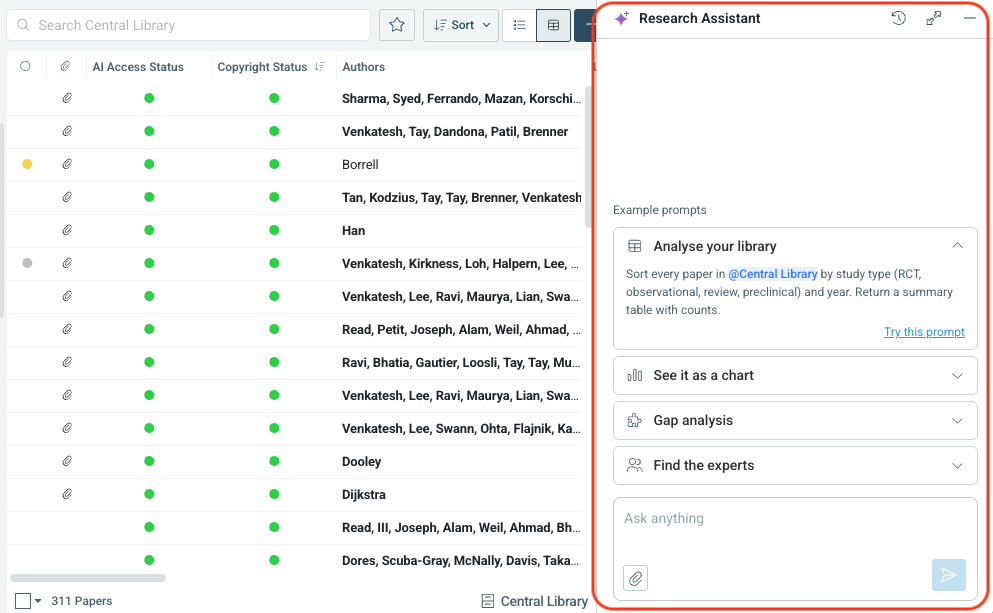Expand the Research Assistant panel to full size

pos(933,18)
